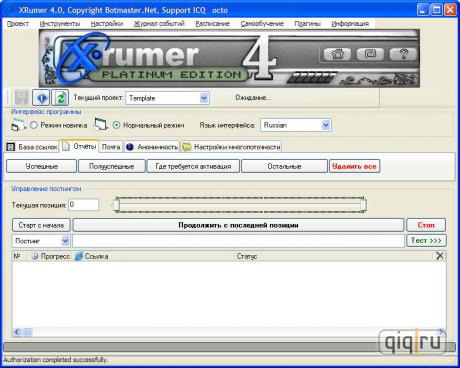Switch to the Отчеты tab
The height and width of the screenshot is (368, 460).
79,146
